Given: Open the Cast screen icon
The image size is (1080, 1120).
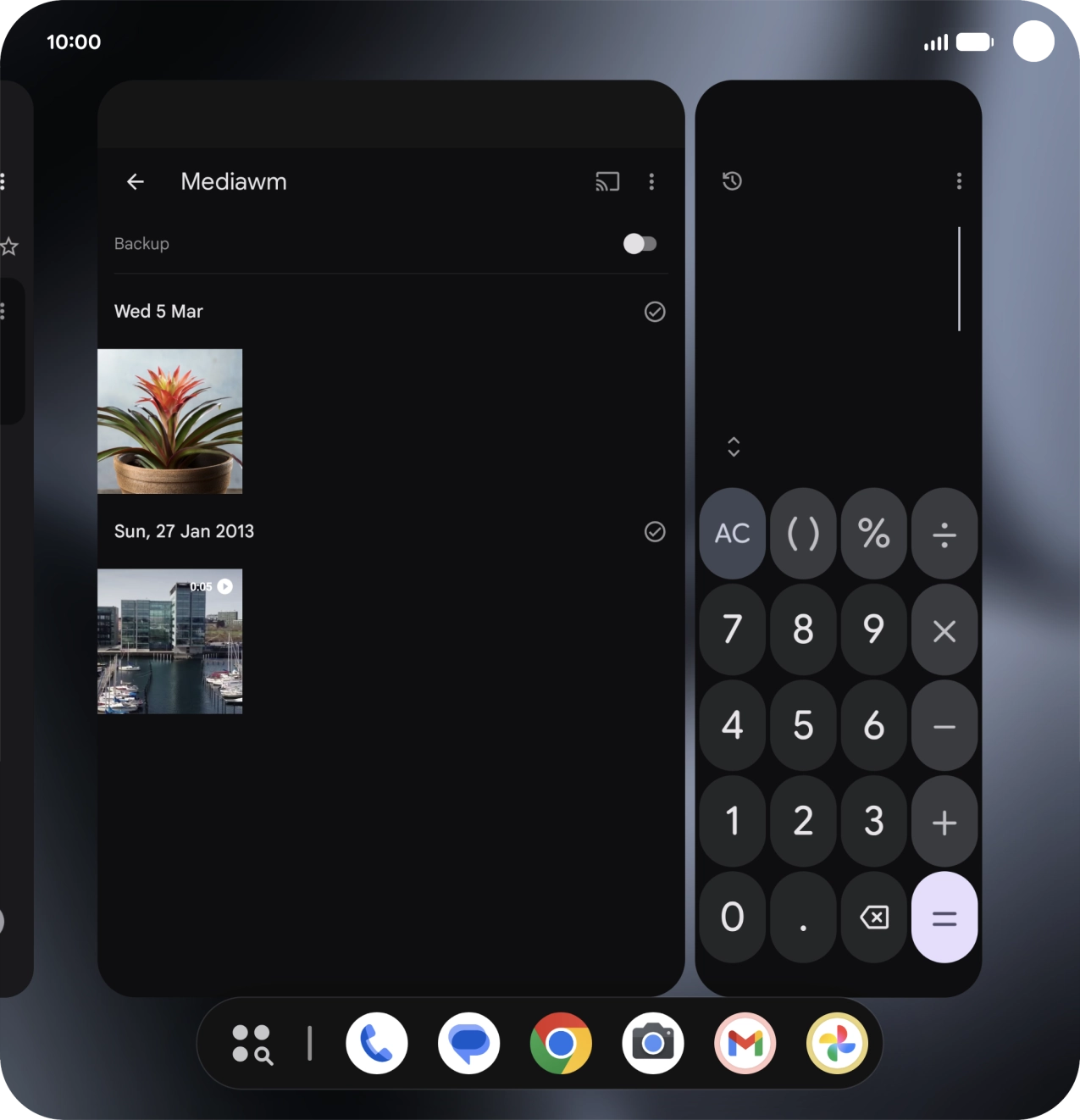Looking at the screenshot, I should [607, 181].
